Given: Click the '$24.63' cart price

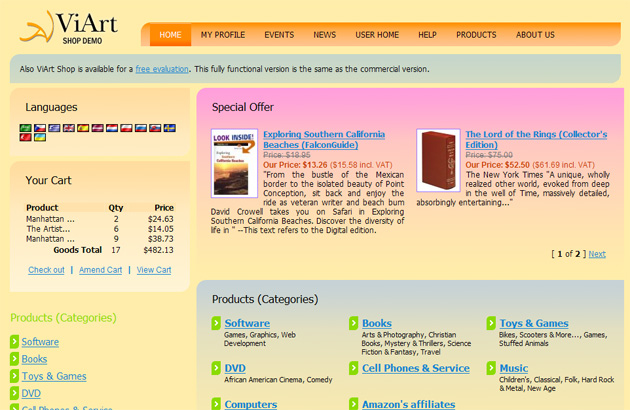Looking at the screenshot, I should tap(161, 219).
